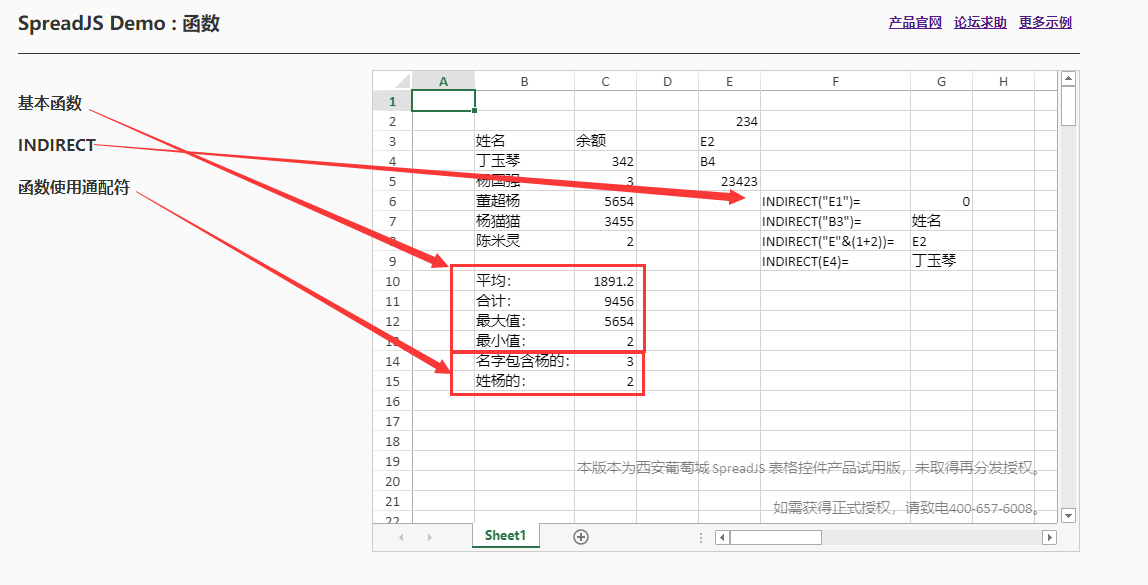Click the 姓名 header cell in column B
Image resolution: width=1148 pixels, height=585 pixels.
[524, 141]
